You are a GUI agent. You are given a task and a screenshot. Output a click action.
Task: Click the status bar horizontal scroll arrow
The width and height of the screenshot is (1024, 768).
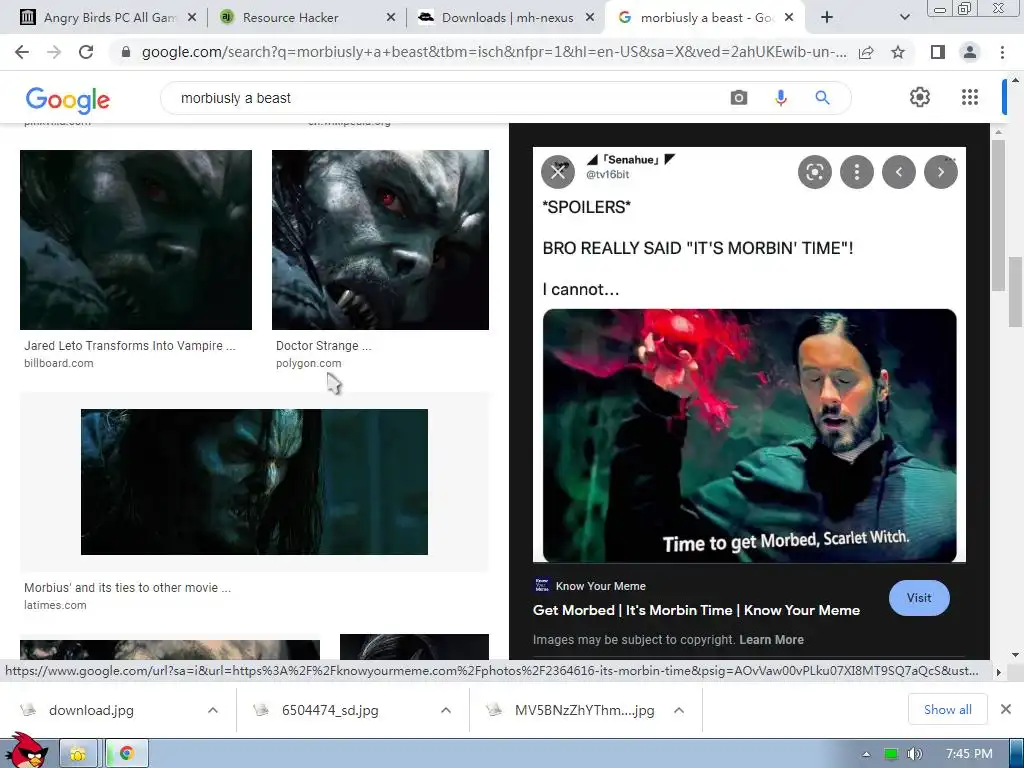[998, 671]
